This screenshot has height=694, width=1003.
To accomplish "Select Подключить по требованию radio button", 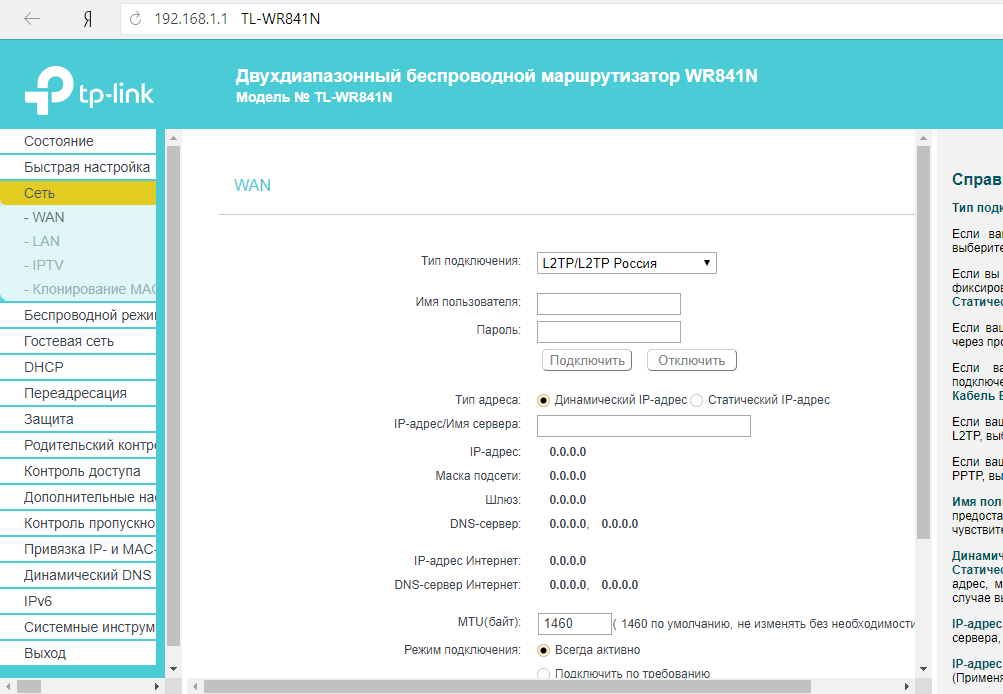I will tap(544, 674).
